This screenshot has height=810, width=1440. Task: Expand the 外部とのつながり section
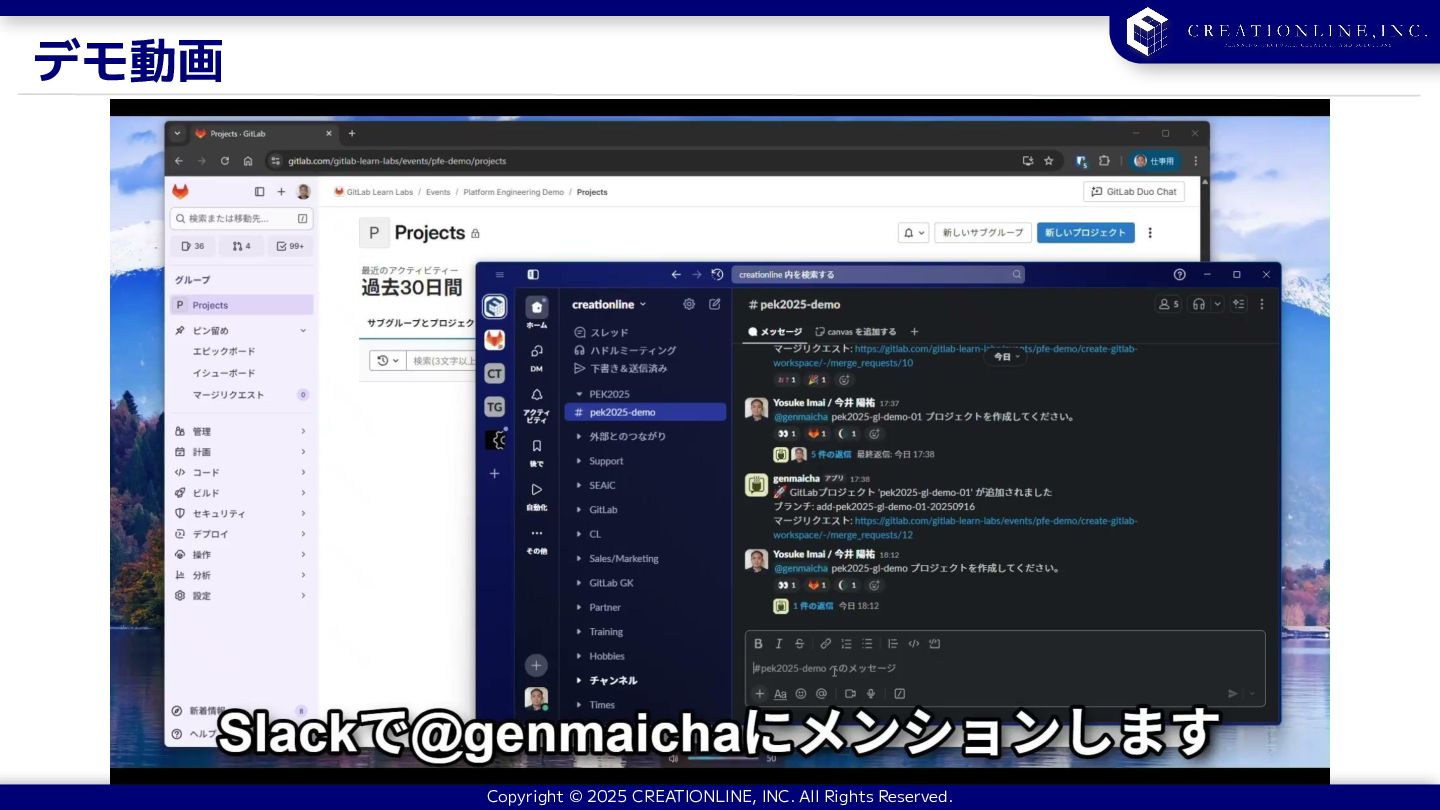(x=579, y=436)
